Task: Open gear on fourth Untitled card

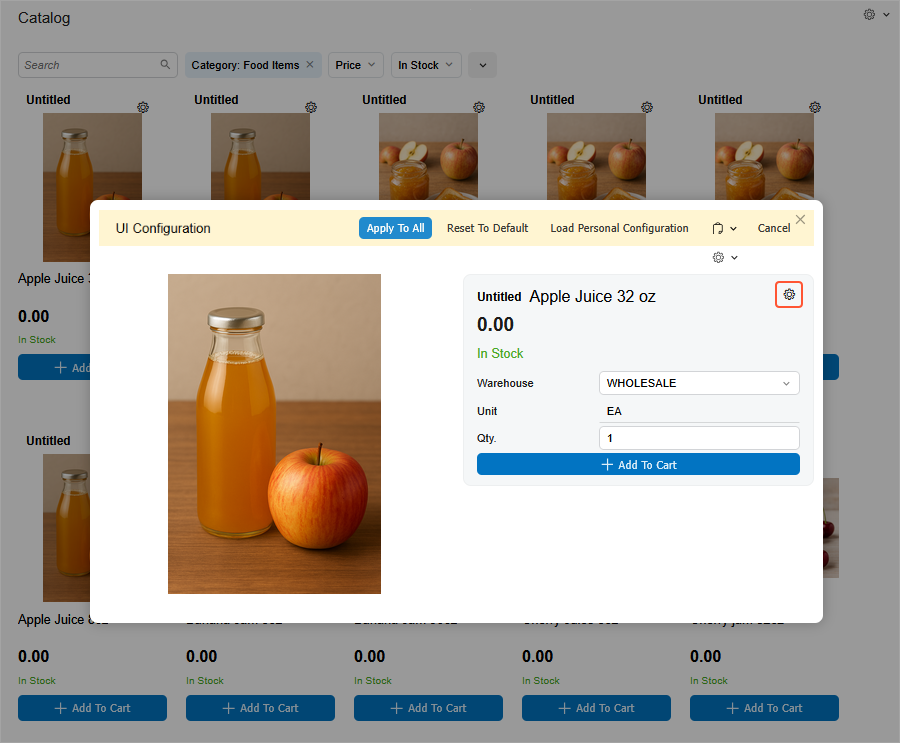Action: (x=647, y=107)
